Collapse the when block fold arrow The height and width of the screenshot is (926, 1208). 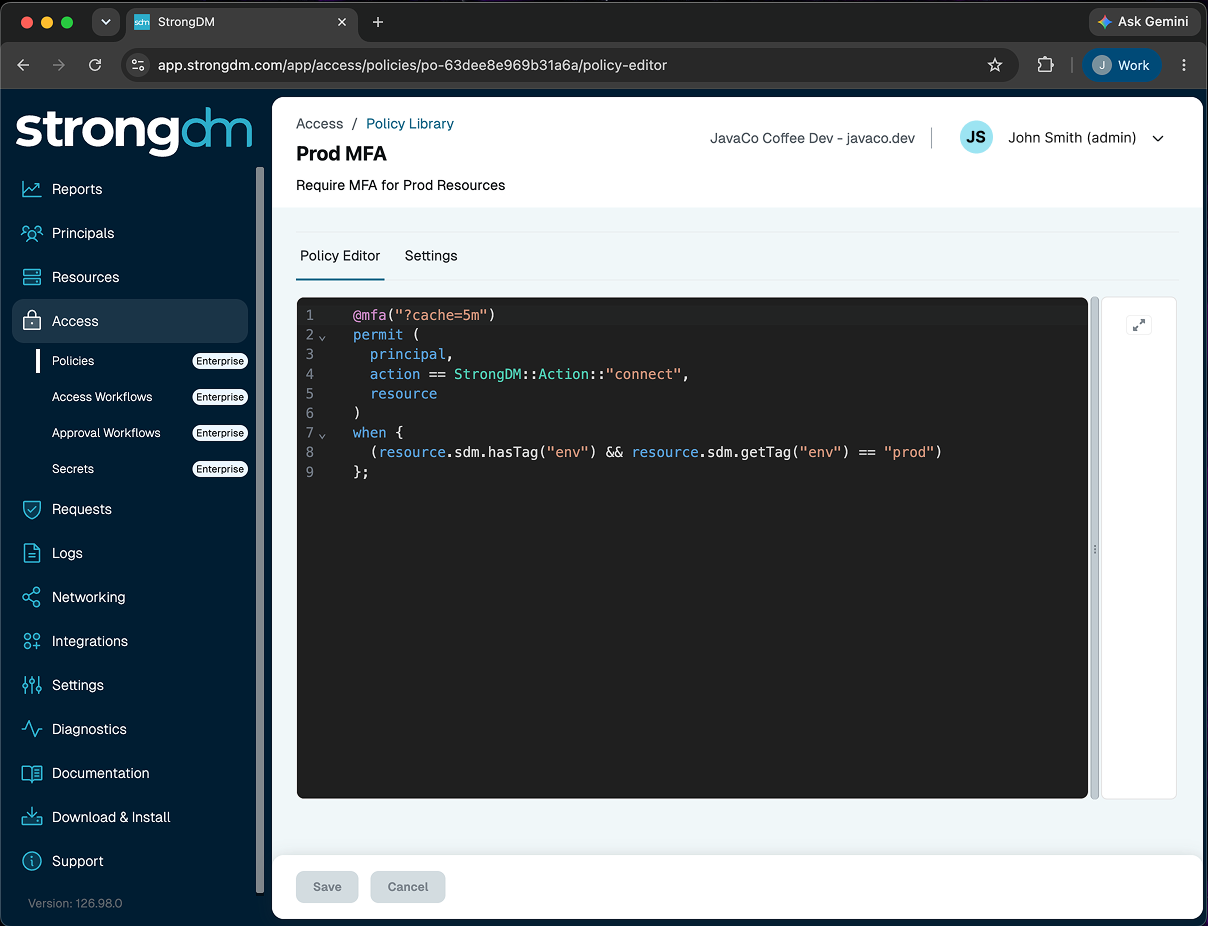(322, 435)
